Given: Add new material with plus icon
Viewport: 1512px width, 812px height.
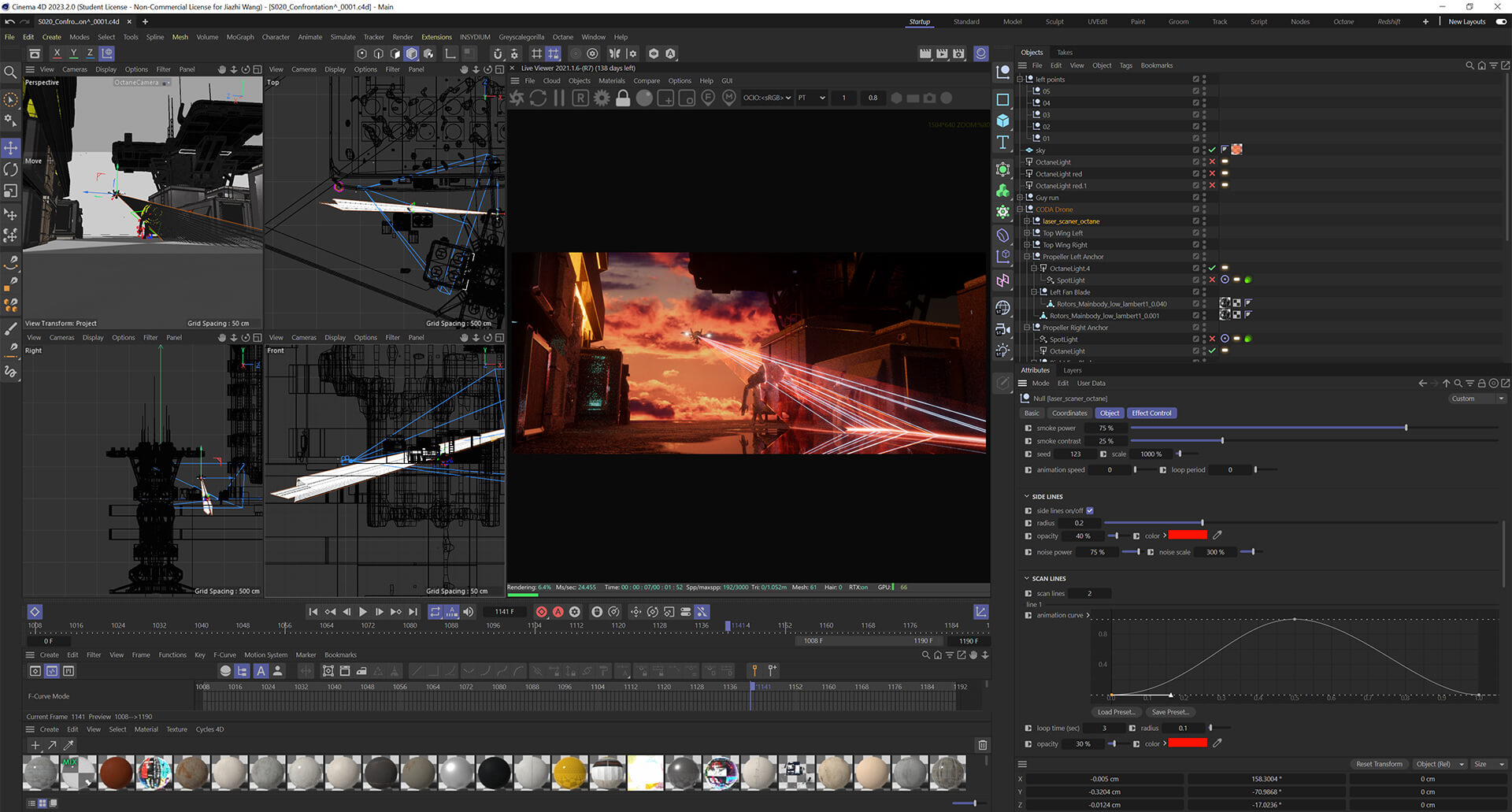Looking at the screenshot, I should tap(35, 745).
